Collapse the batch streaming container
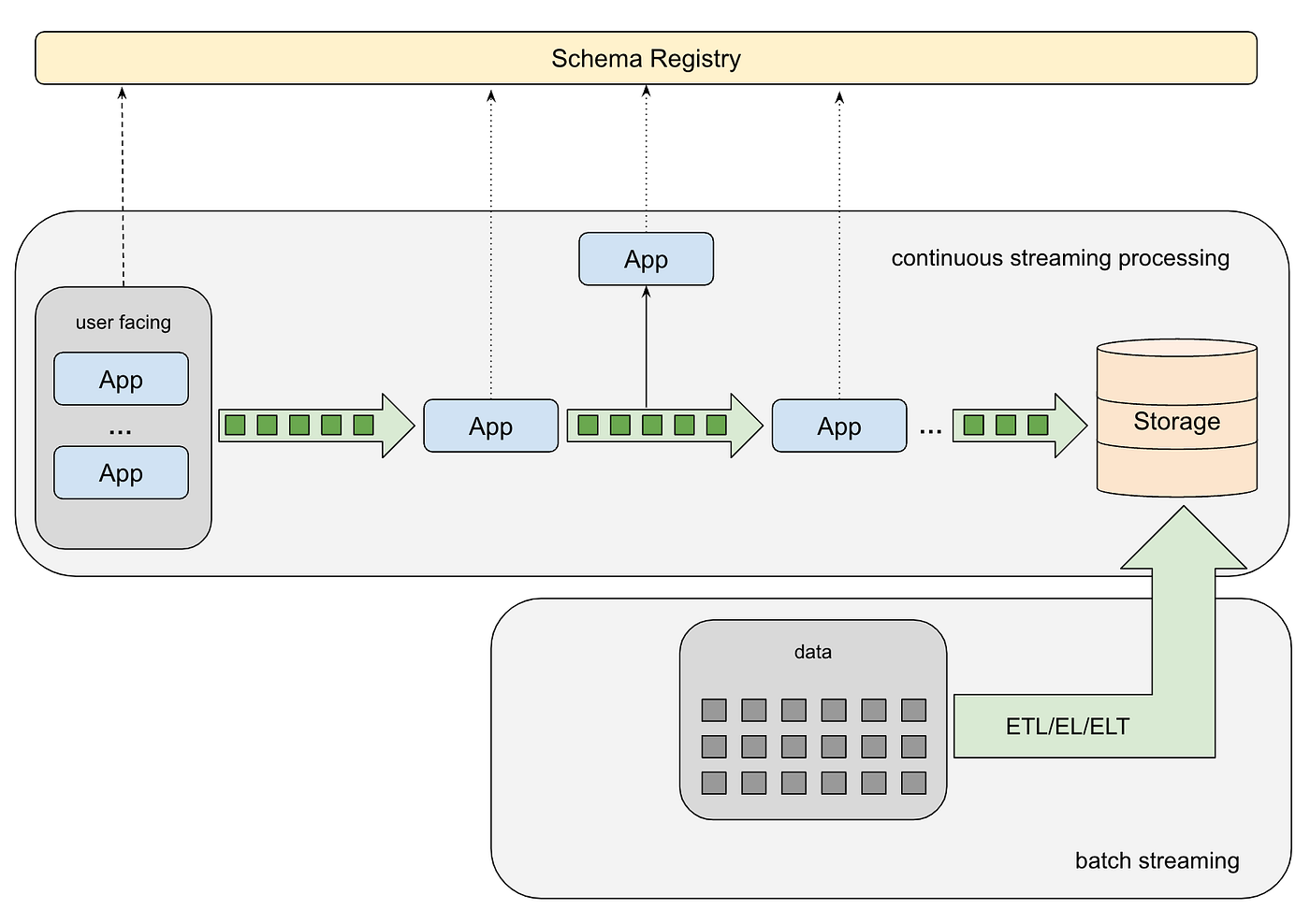1310x924 pixels. pos(1157,860)
